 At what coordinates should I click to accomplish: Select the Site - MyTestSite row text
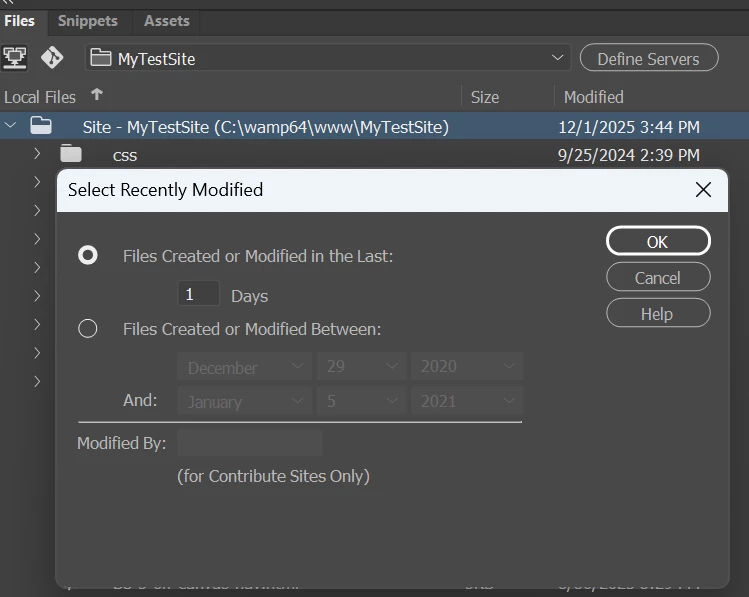click(266, 127)
